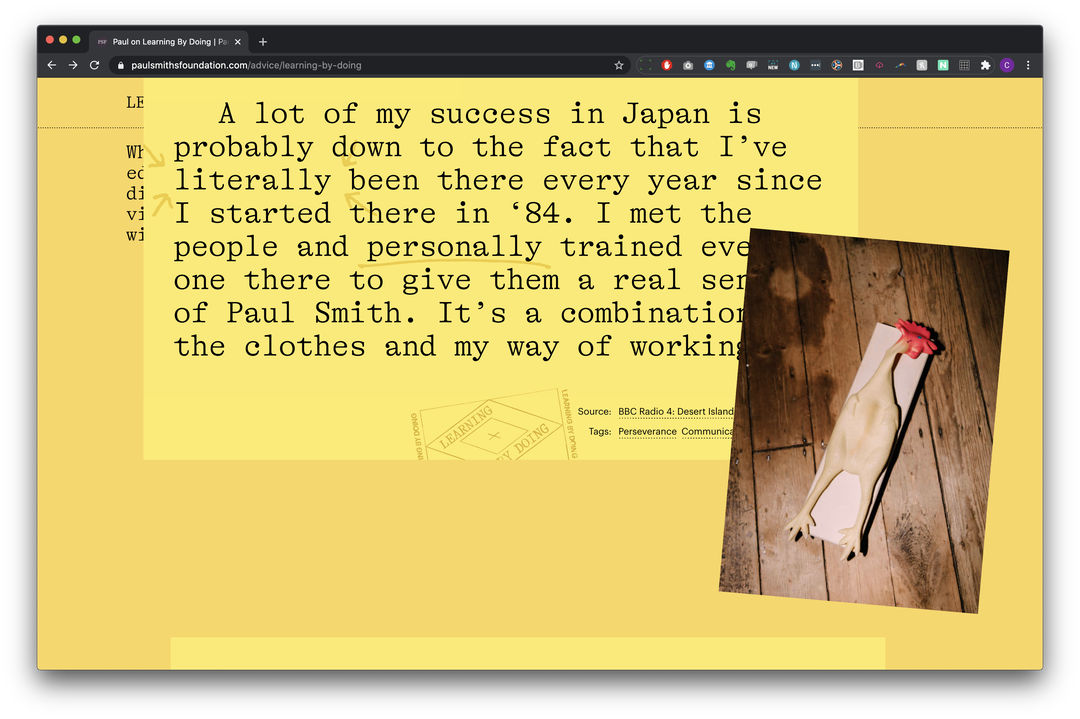Click the dark three-dots extension icon
The image size is (1080, 719).
(x=816, y=65)
